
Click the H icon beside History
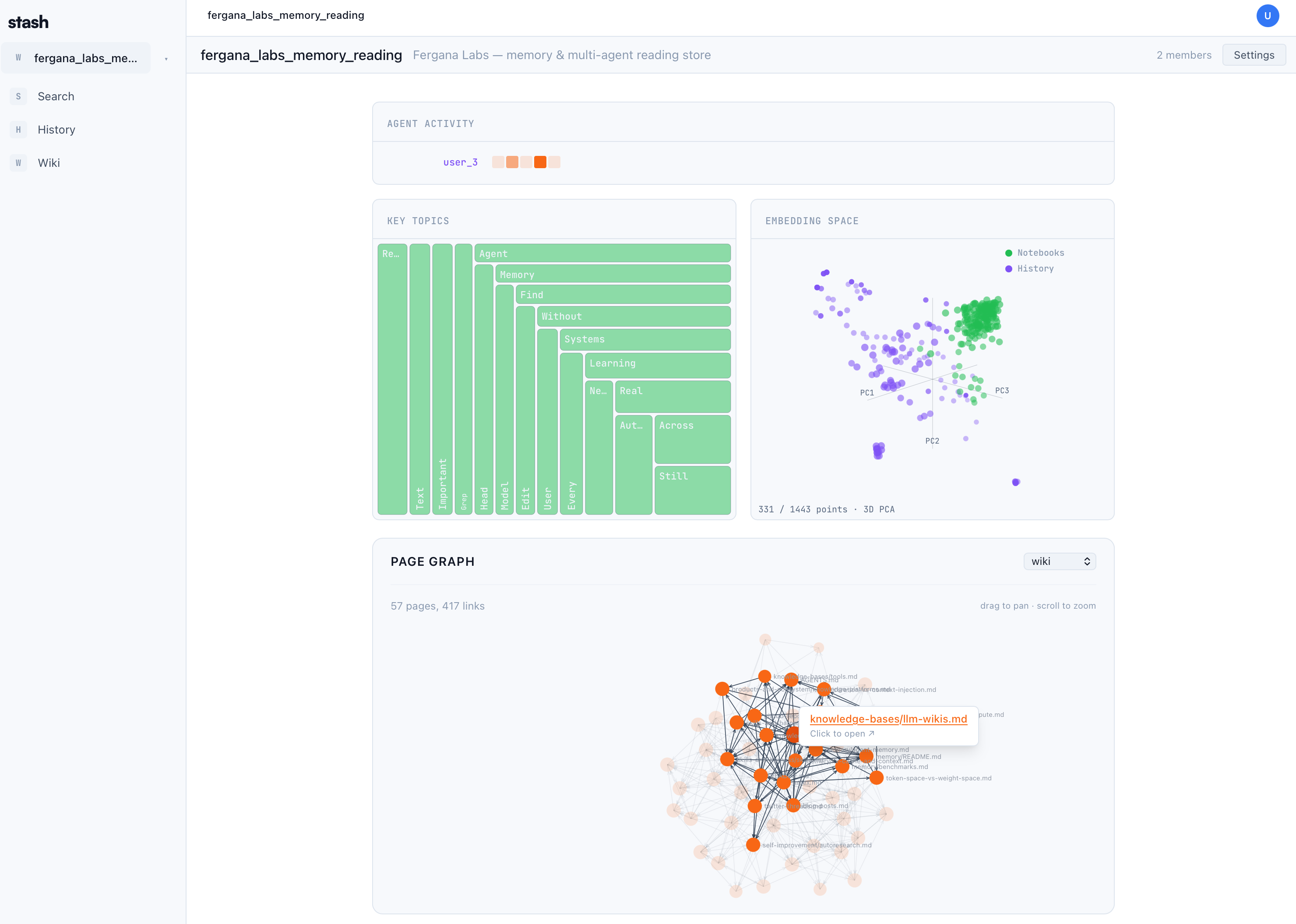coord(18,130)
